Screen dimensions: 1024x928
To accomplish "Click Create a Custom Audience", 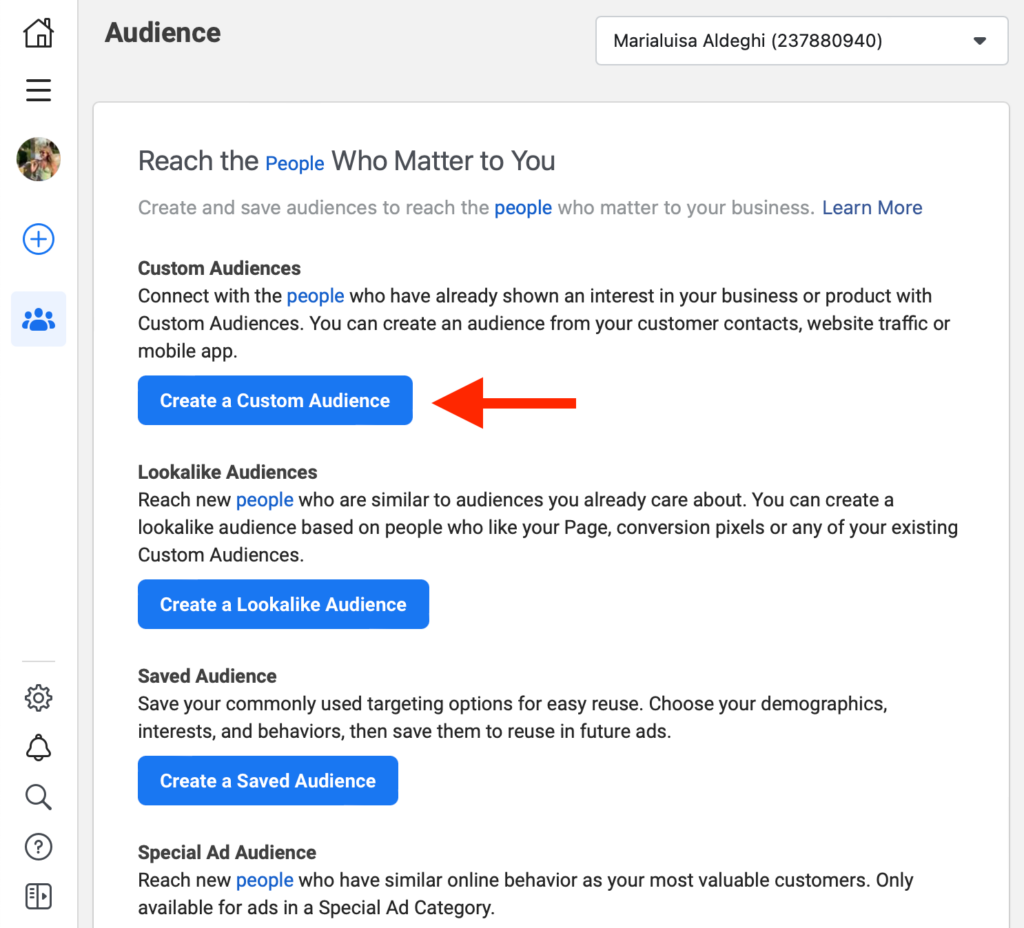I will click(x=274, y=400).
